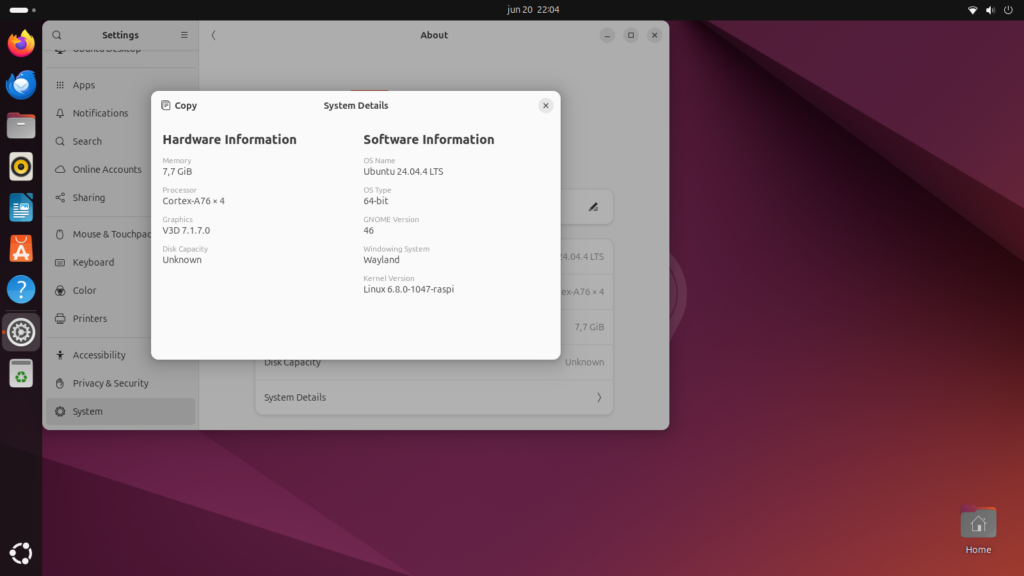Select Online Accounts in Settings sidebar
The width and height of the screenshot is (1024, 576).
(121, 169)
